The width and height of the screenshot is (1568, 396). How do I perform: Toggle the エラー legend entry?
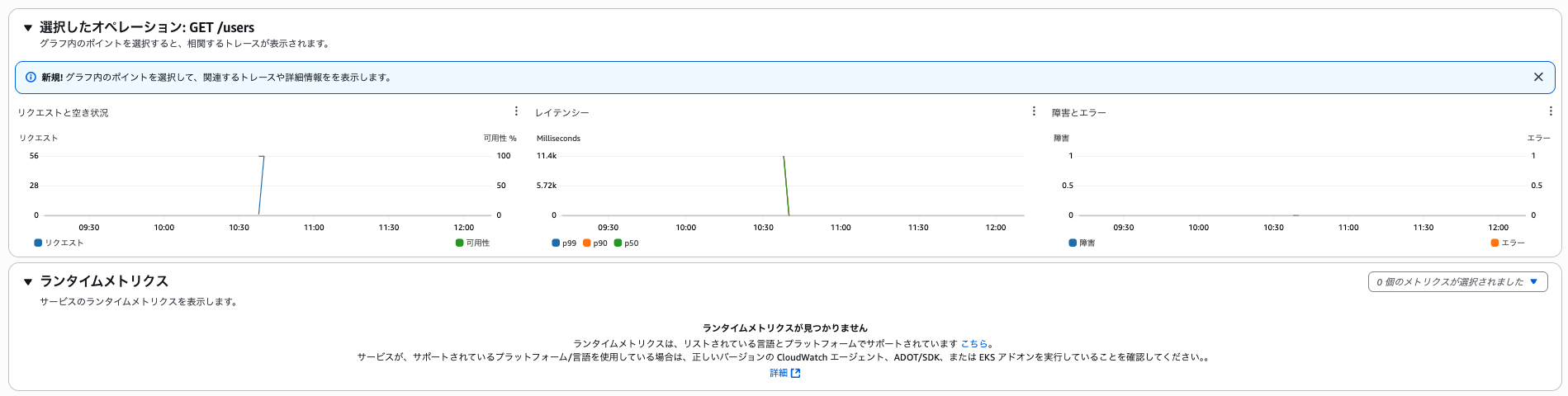pyautogui.click(x=1508, y=243)
